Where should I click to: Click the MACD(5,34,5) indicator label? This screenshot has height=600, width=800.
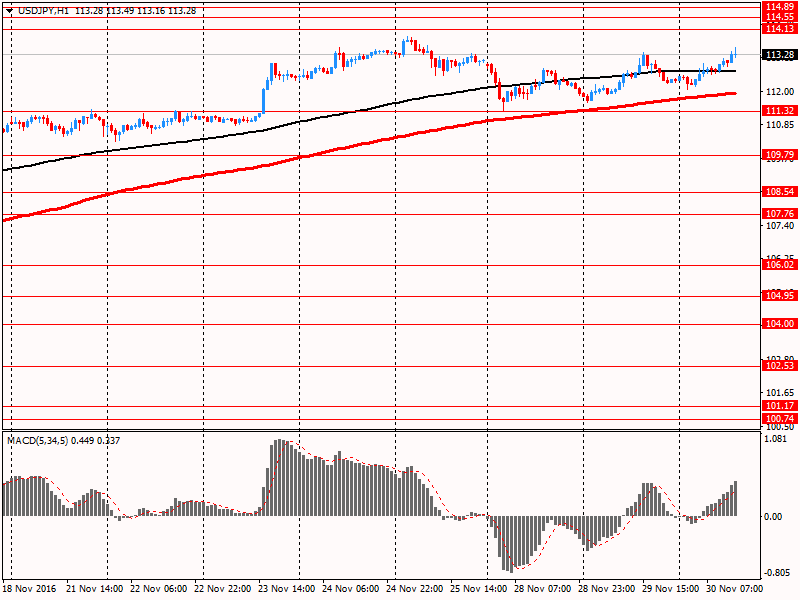click(x=39, y=440)
